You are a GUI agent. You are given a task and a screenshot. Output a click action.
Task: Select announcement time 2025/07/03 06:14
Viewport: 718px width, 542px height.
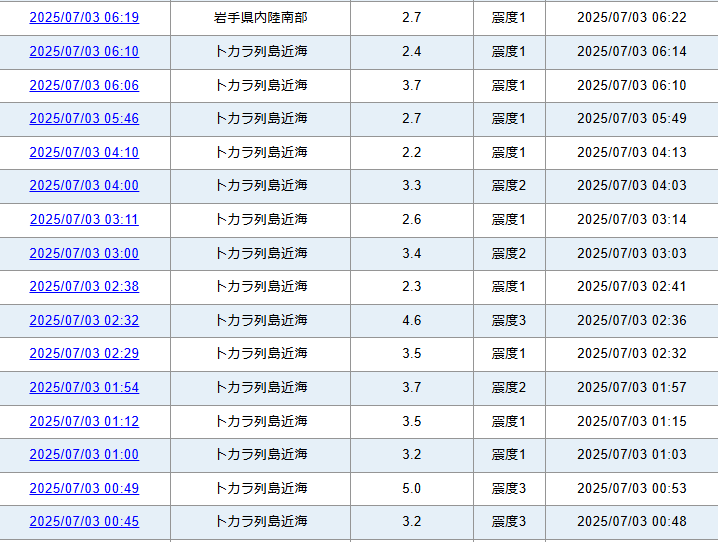click(x=632, y=51)
